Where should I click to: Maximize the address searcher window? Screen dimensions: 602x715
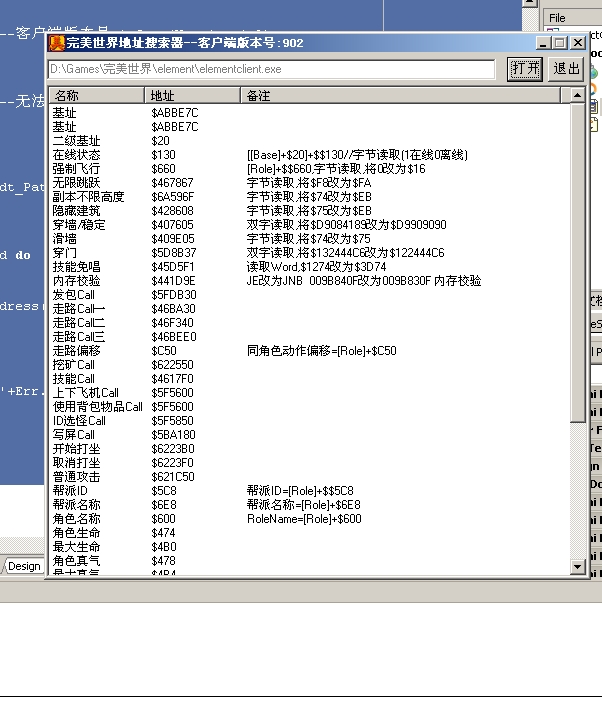tap(560, 43)
